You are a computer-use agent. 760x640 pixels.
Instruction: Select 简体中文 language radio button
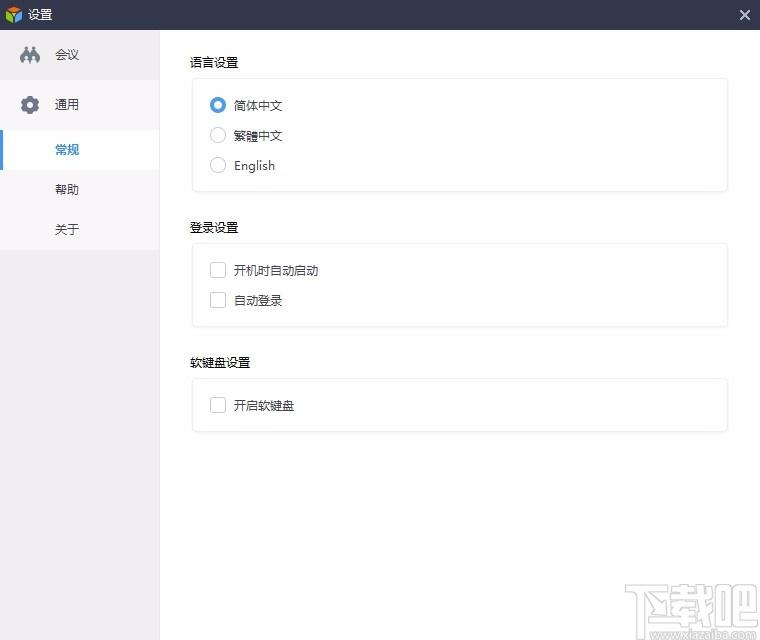(218, 105)
